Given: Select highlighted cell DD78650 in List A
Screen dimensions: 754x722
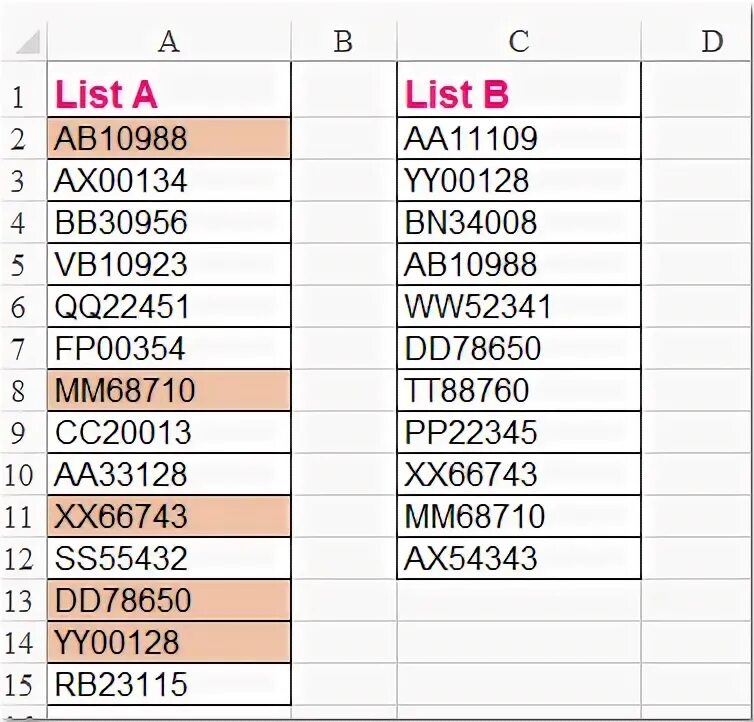Looking at the screenshot, I should [169, 600].
